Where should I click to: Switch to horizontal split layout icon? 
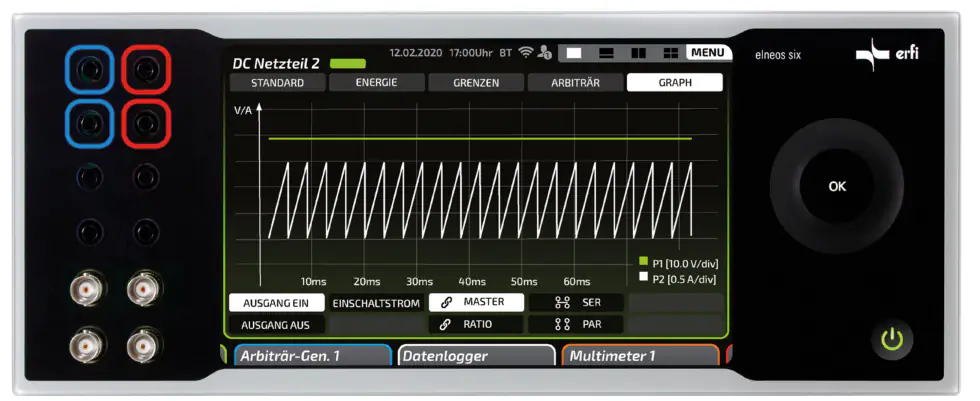(606, 52)
